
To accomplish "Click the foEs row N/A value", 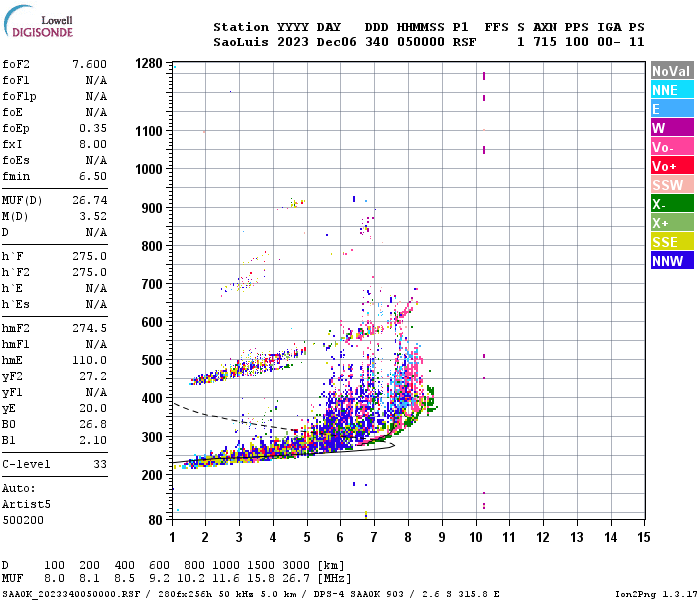I will 96,160.
